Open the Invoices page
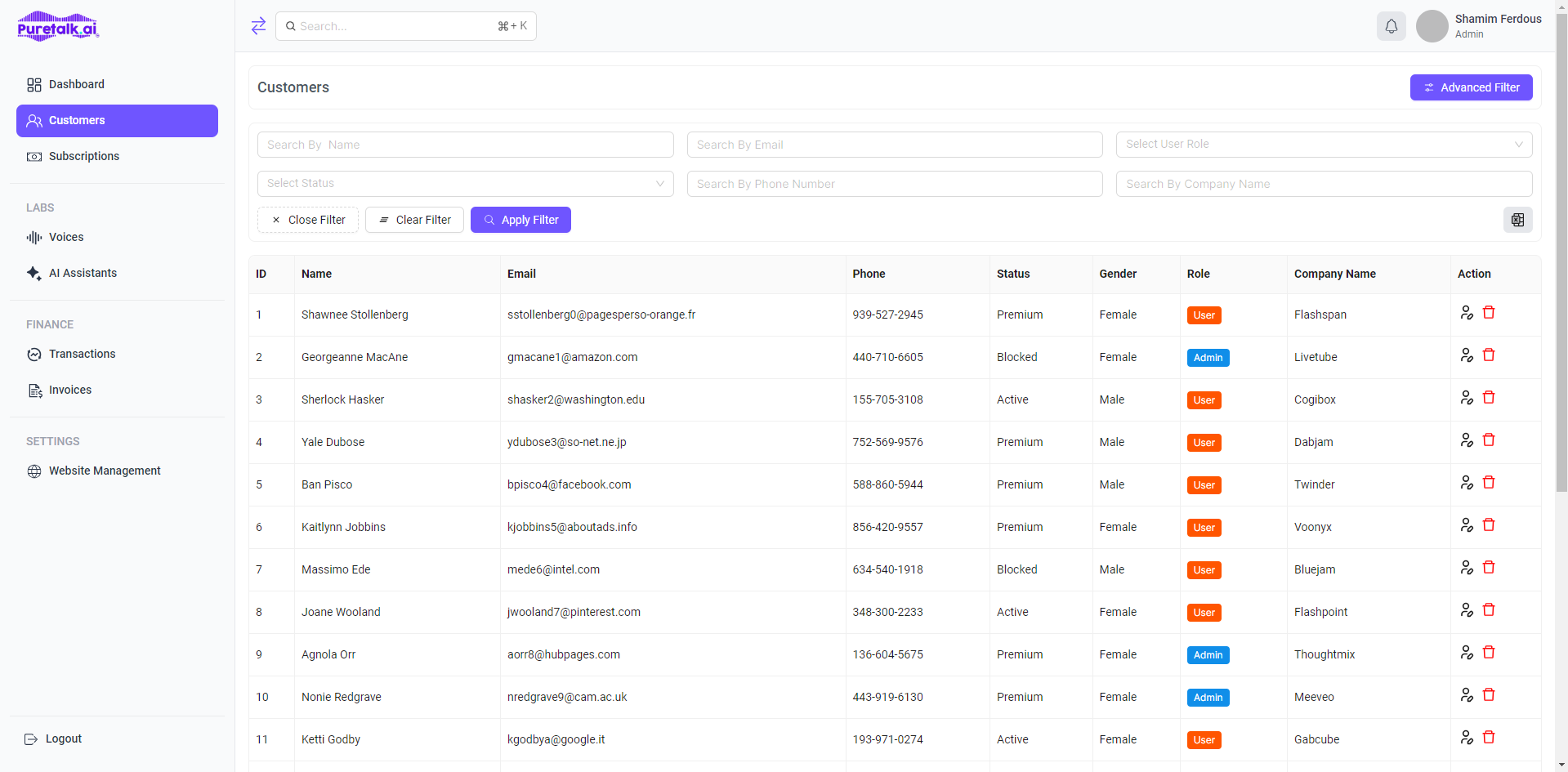The width and height of the screenshot is (1568, 772). pyautogui.click(x=70, y=390)
